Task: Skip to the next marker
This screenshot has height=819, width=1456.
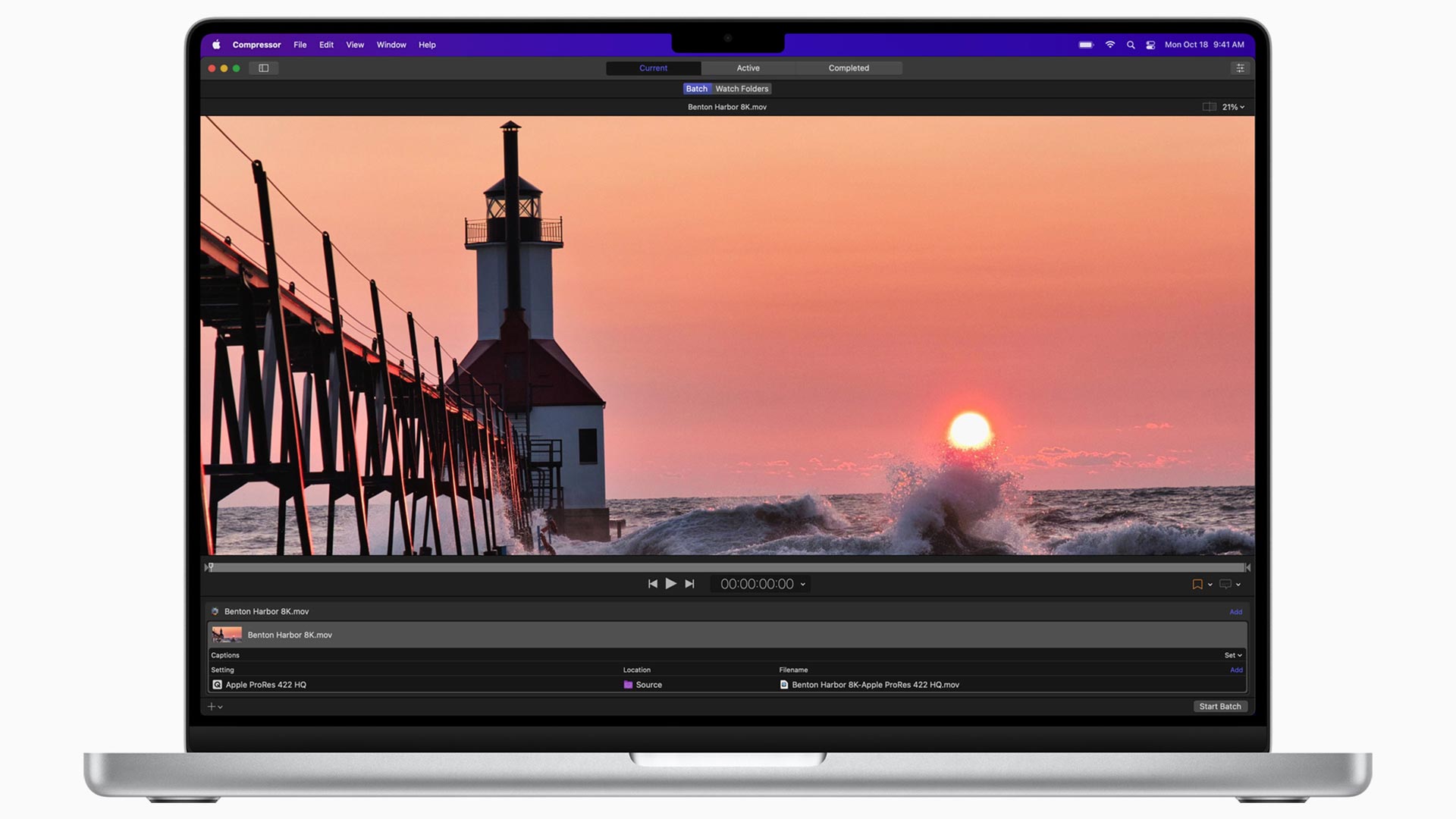Action: pos(689,584)
